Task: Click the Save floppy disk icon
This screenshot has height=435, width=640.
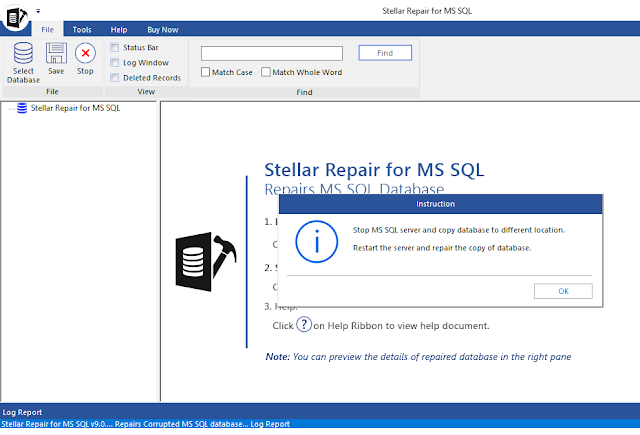Action: [x=56, y=53]
